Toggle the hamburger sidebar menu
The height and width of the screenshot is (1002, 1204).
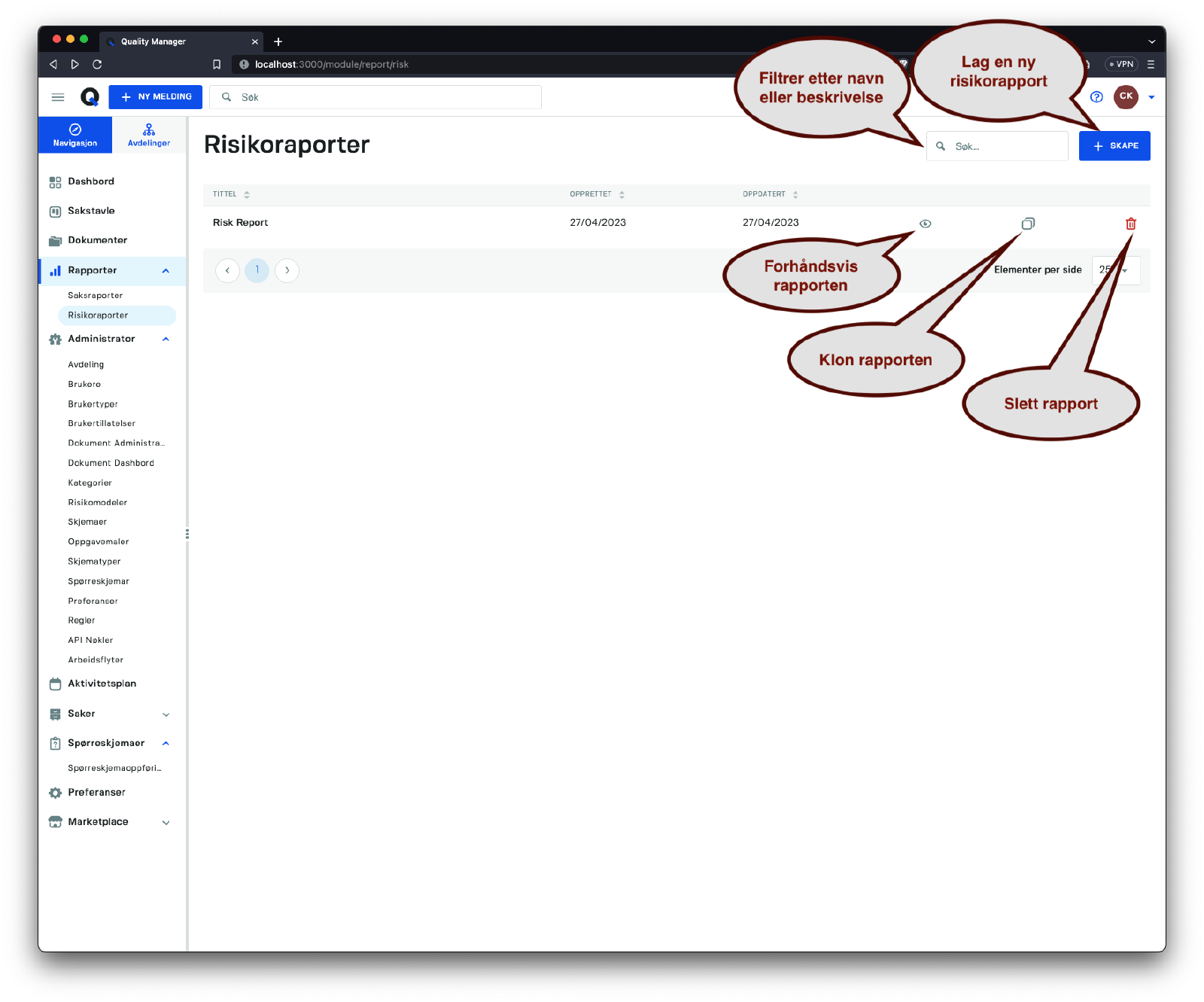click(58, 97)
